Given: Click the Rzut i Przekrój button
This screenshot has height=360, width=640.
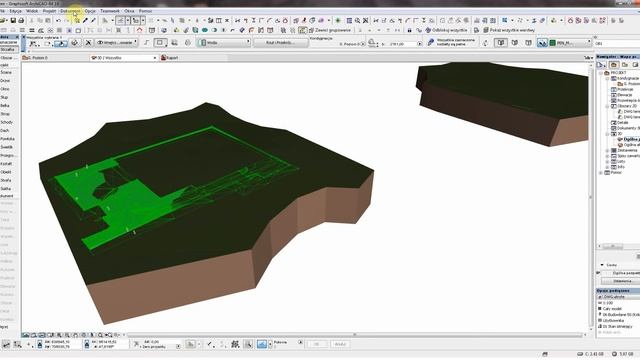Looking at the screenshot, I should pos(280,42).
